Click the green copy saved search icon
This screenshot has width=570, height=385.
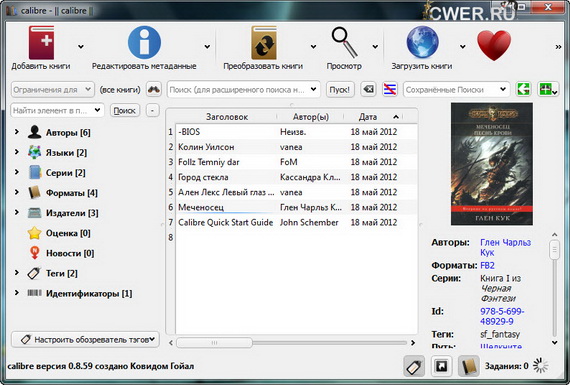(x=523, y=89)
